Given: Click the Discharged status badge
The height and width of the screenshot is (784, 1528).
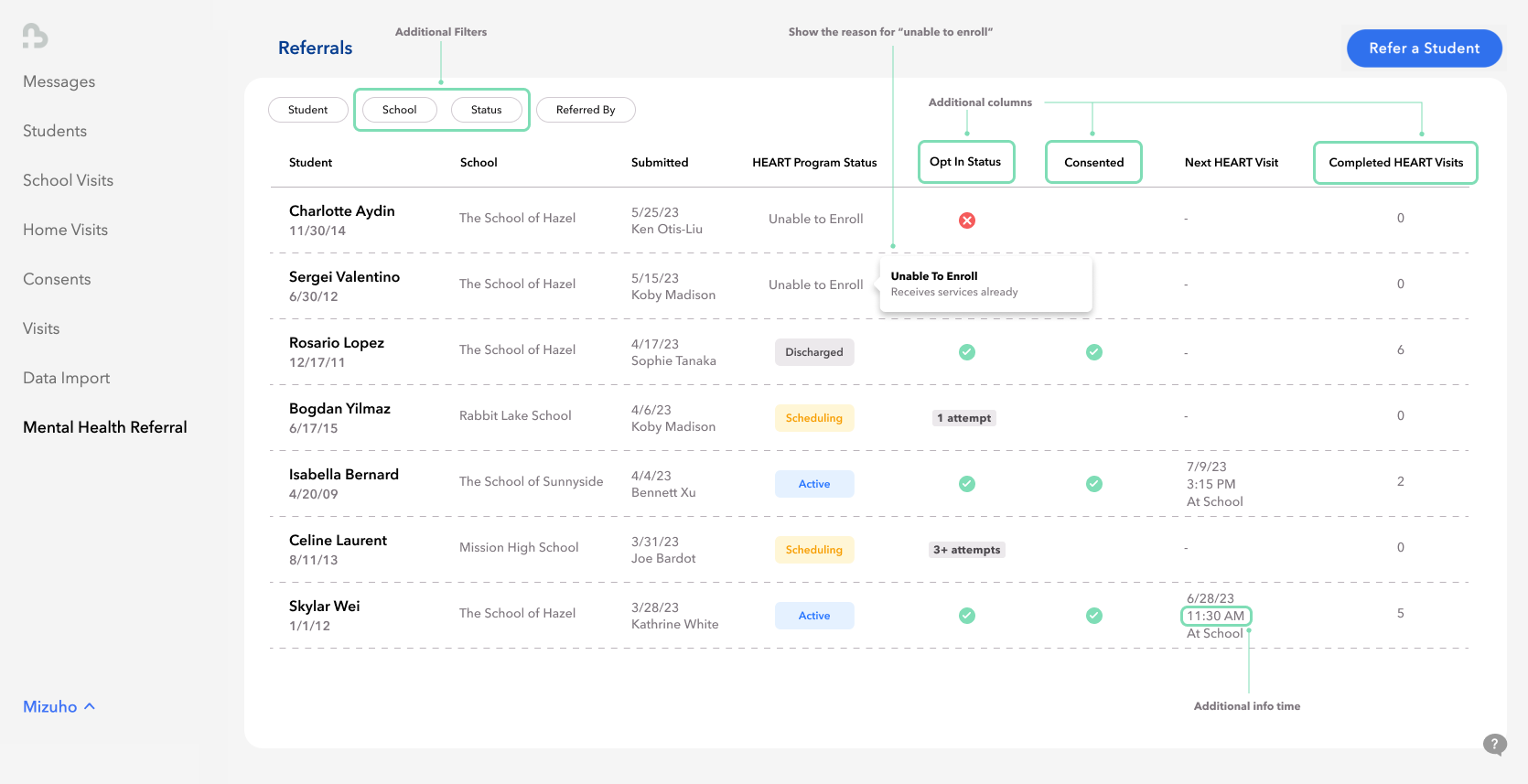Looking at the screenshot, I should [813, 352].
